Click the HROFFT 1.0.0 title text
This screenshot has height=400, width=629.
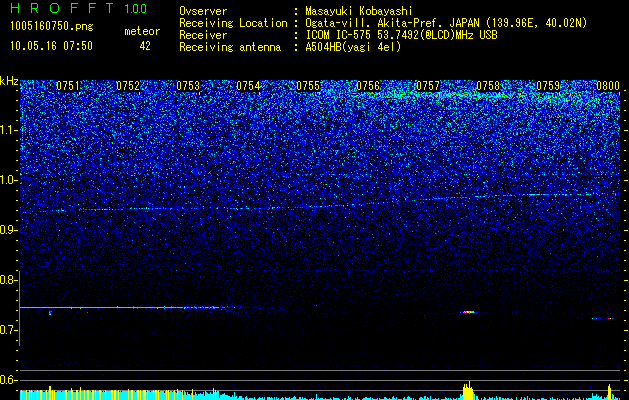79,8
